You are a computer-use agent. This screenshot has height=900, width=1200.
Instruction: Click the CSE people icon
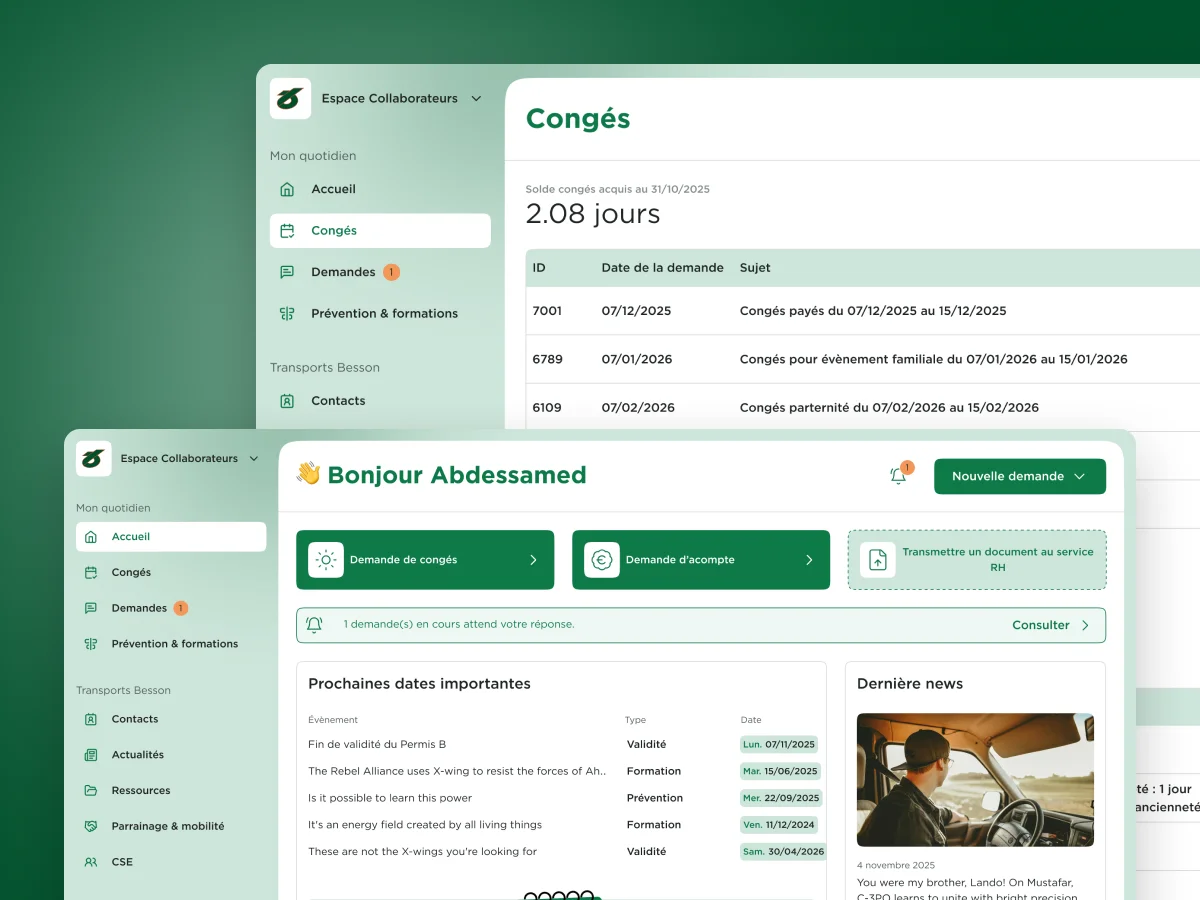click(x=91, y=862)
